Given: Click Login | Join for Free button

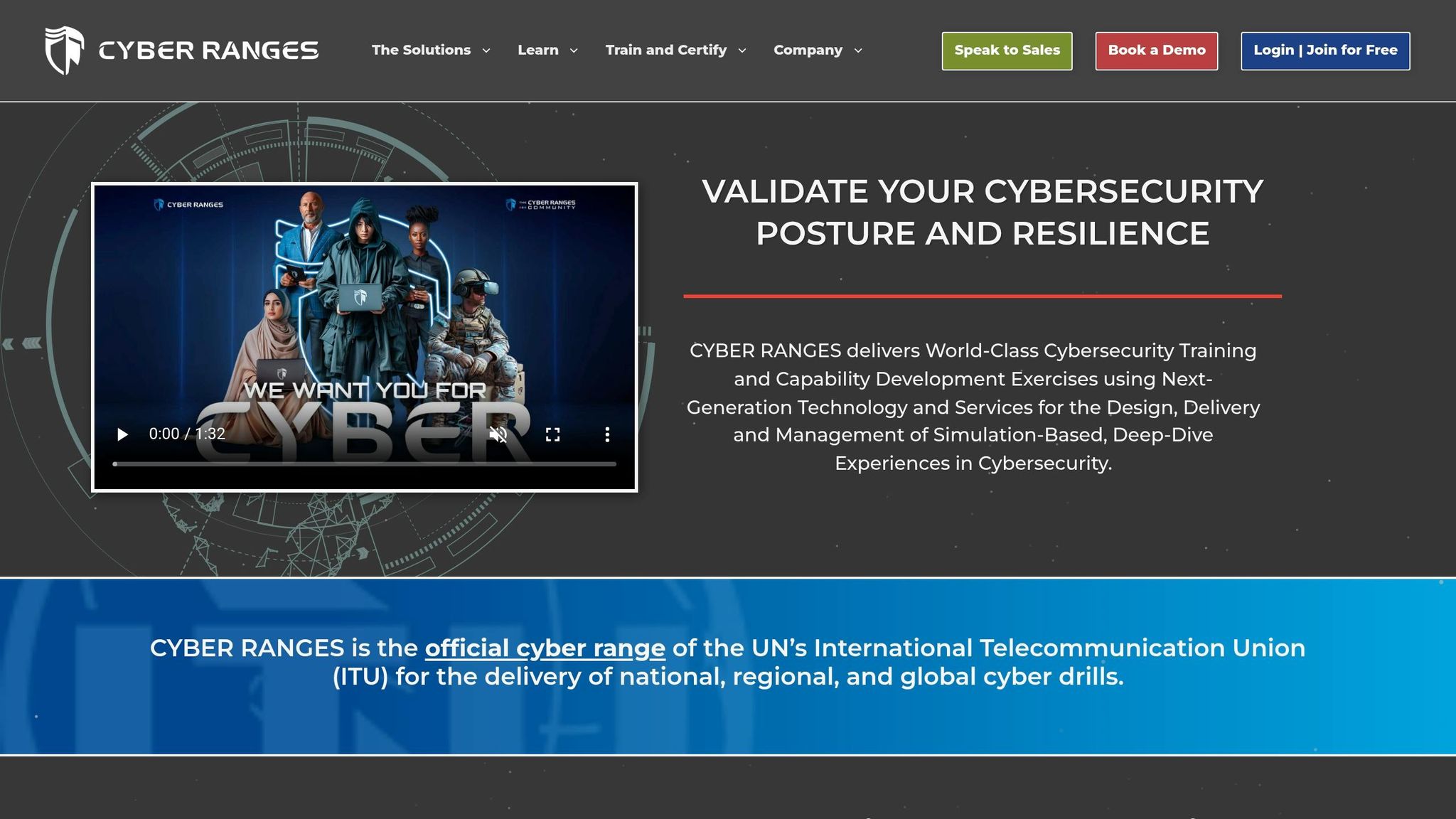Looking at the screenshot, I should tap(1325, 50).
